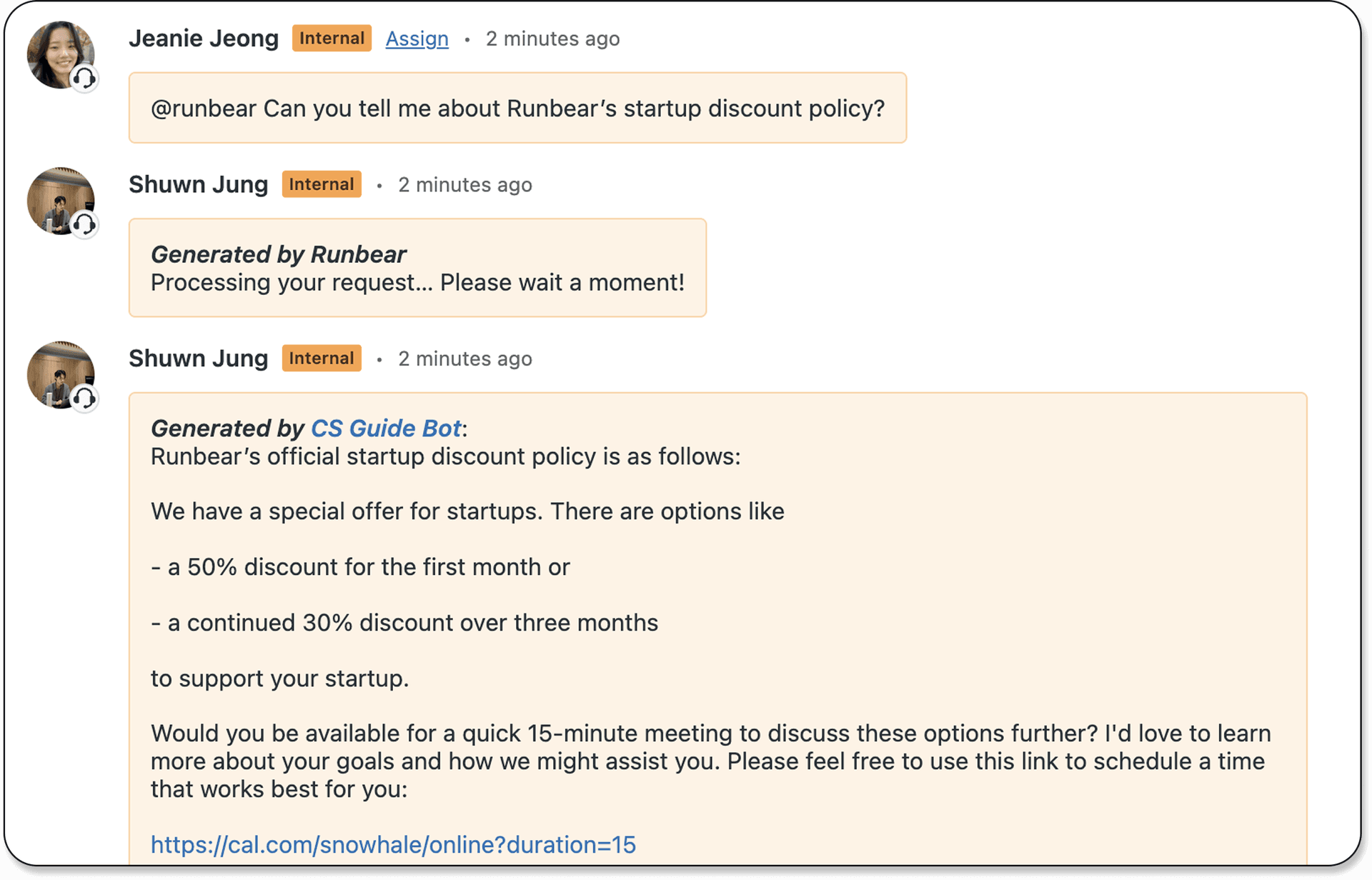Click the Internal badge beside Jeanie Jeong
Screen dimensions: 1372x880
pyautogui.click(x=332, y=39)
